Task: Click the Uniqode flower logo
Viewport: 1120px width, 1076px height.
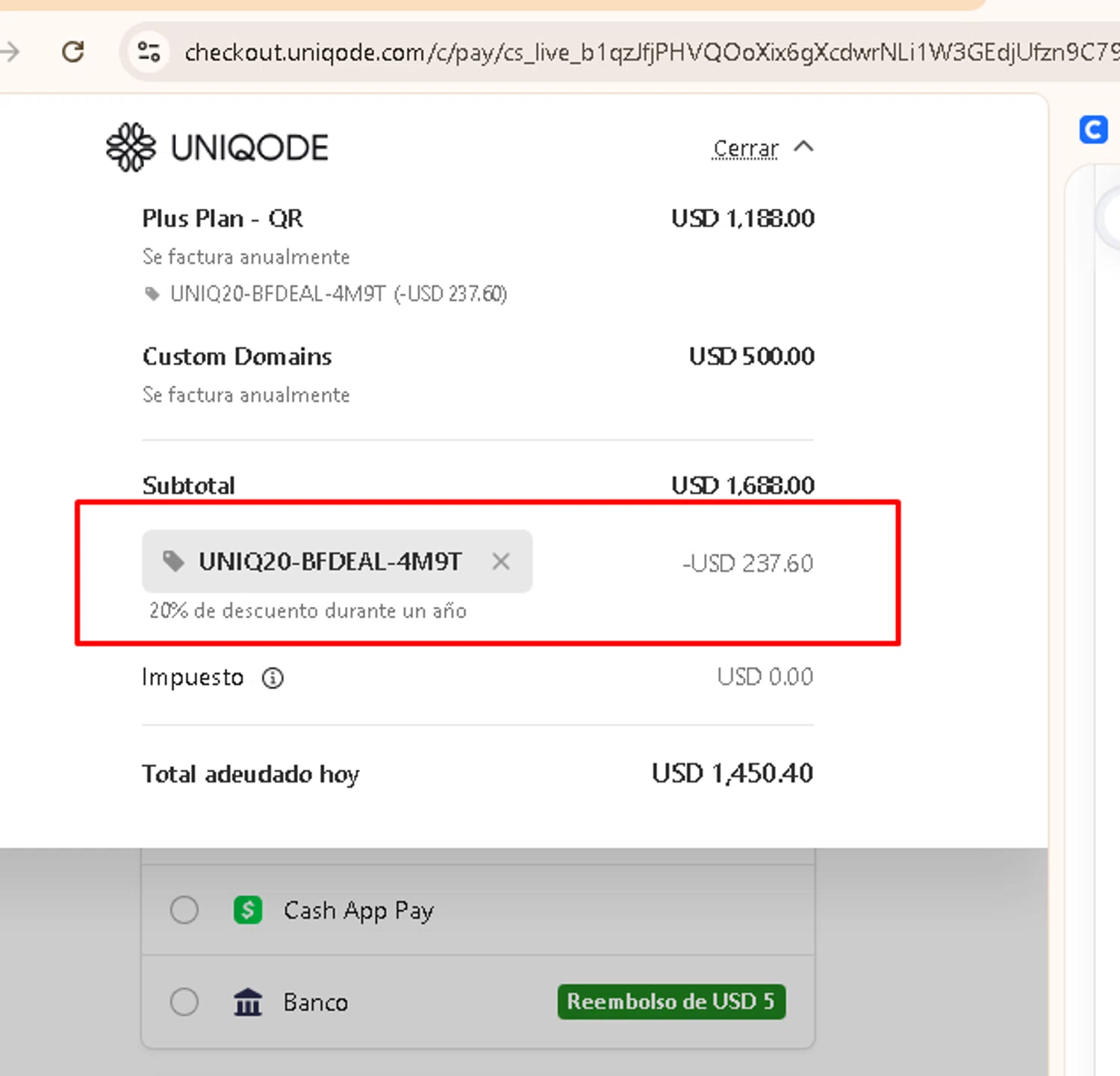Action: point(131,147)
